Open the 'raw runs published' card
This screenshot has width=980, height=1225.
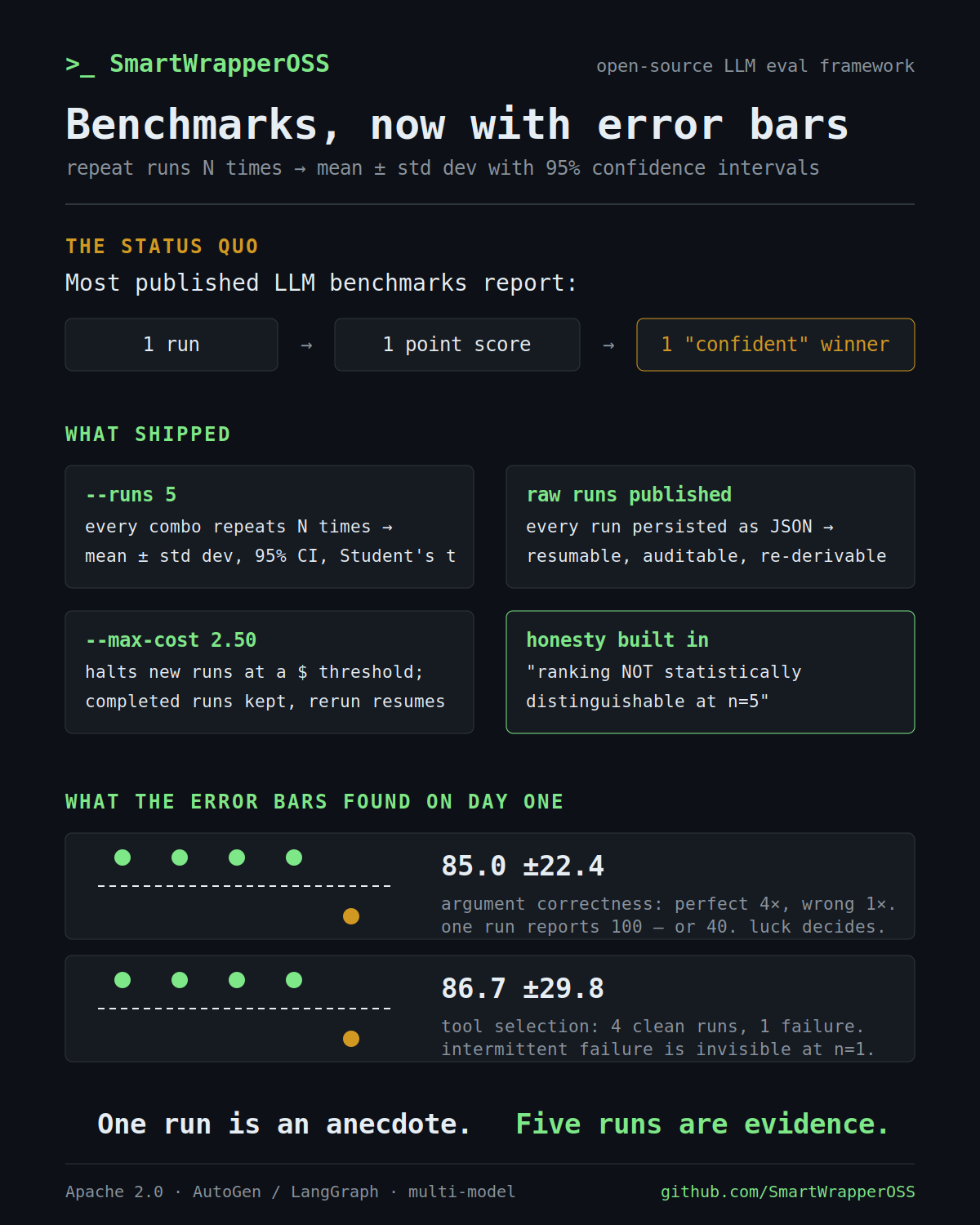(x=710, y=527)
